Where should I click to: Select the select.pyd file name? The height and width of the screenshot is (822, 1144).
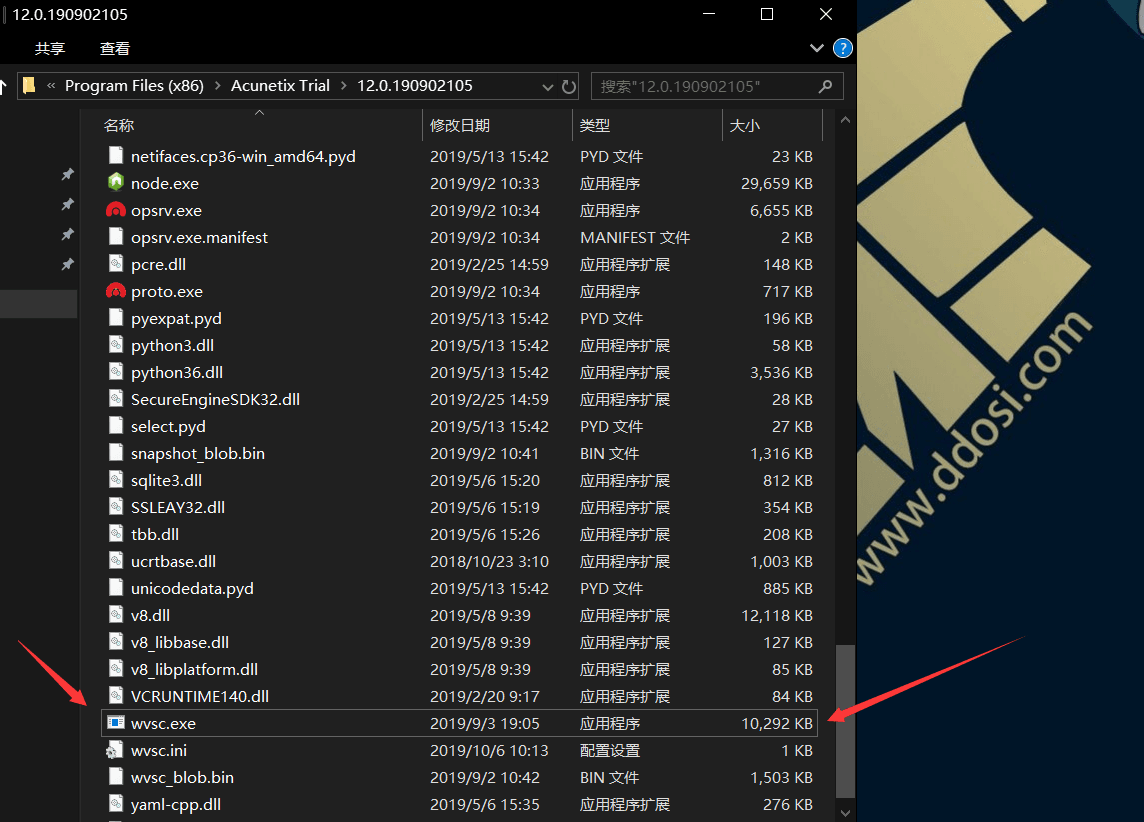pos(168,426)
